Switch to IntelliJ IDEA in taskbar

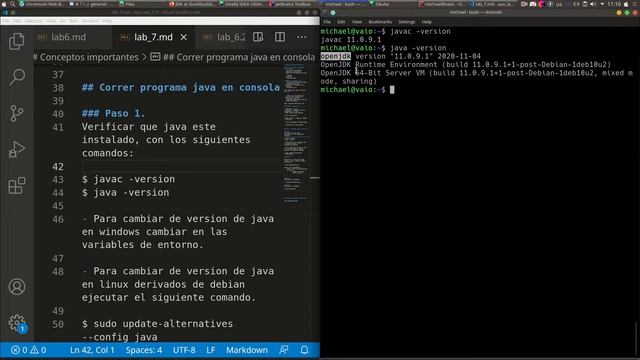[242, 4]
